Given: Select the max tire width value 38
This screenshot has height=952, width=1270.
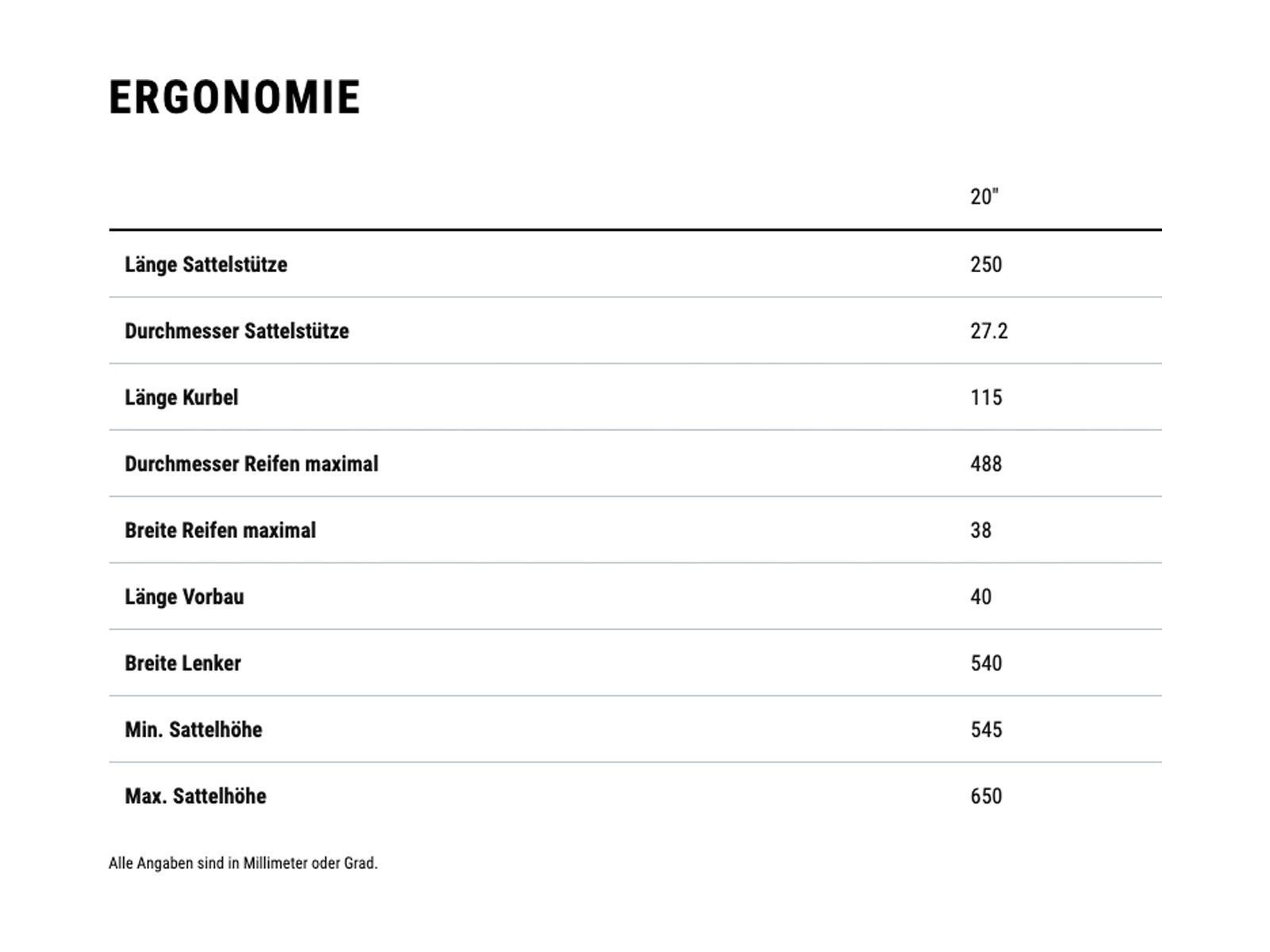Looking at the screenshot, I should point(980,531).
